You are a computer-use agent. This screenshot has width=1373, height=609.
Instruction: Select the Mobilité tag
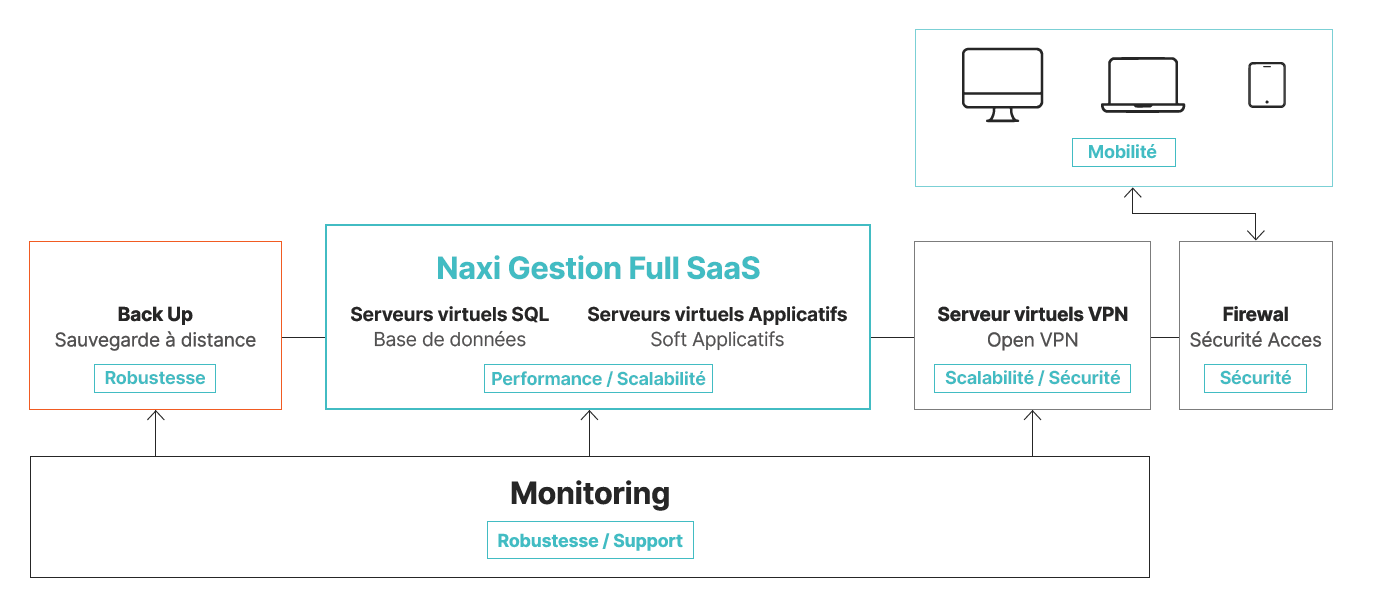[x=1123, y=152]
